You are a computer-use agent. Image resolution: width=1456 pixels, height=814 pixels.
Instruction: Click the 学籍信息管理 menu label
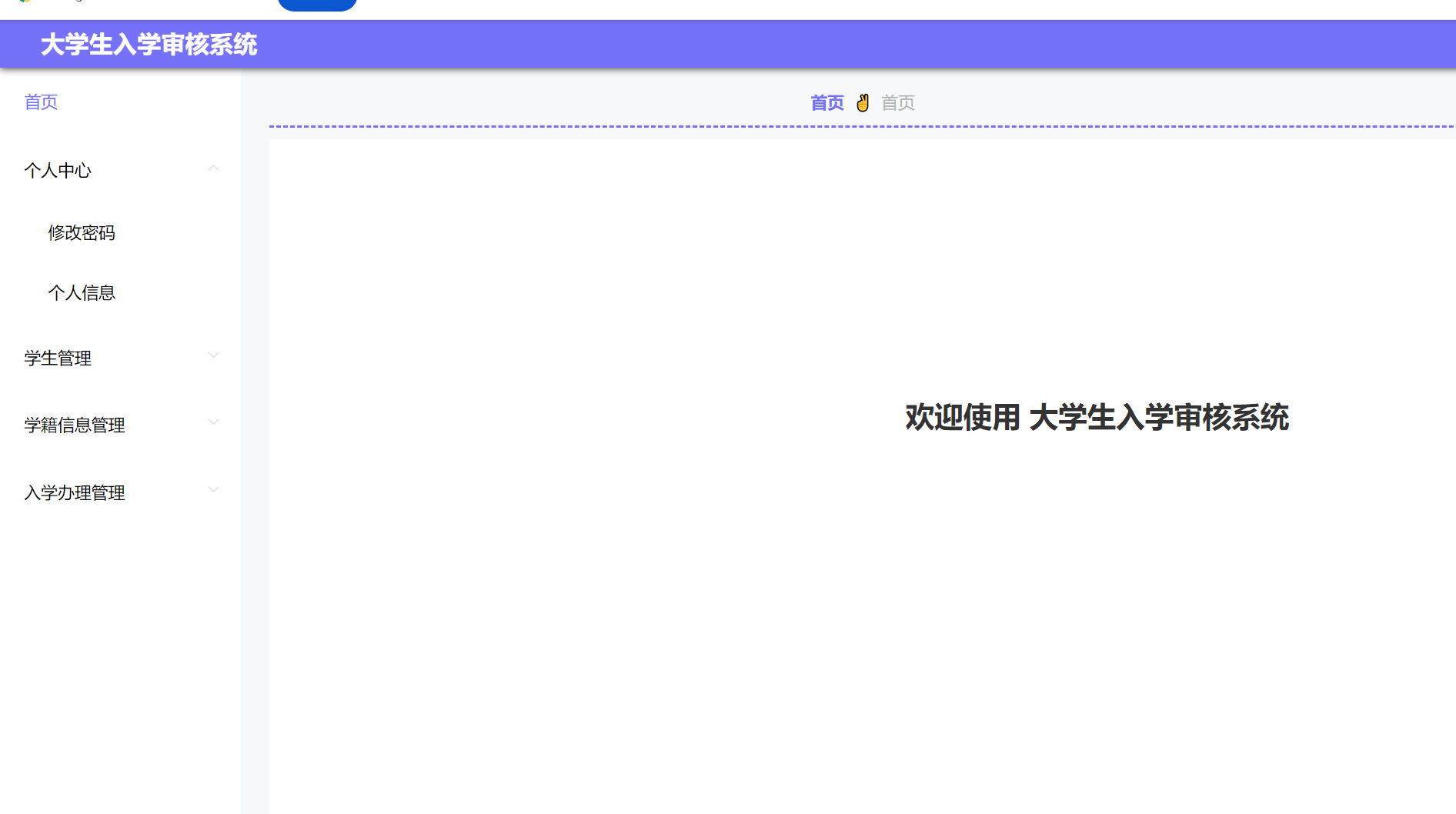click(74, 424)
